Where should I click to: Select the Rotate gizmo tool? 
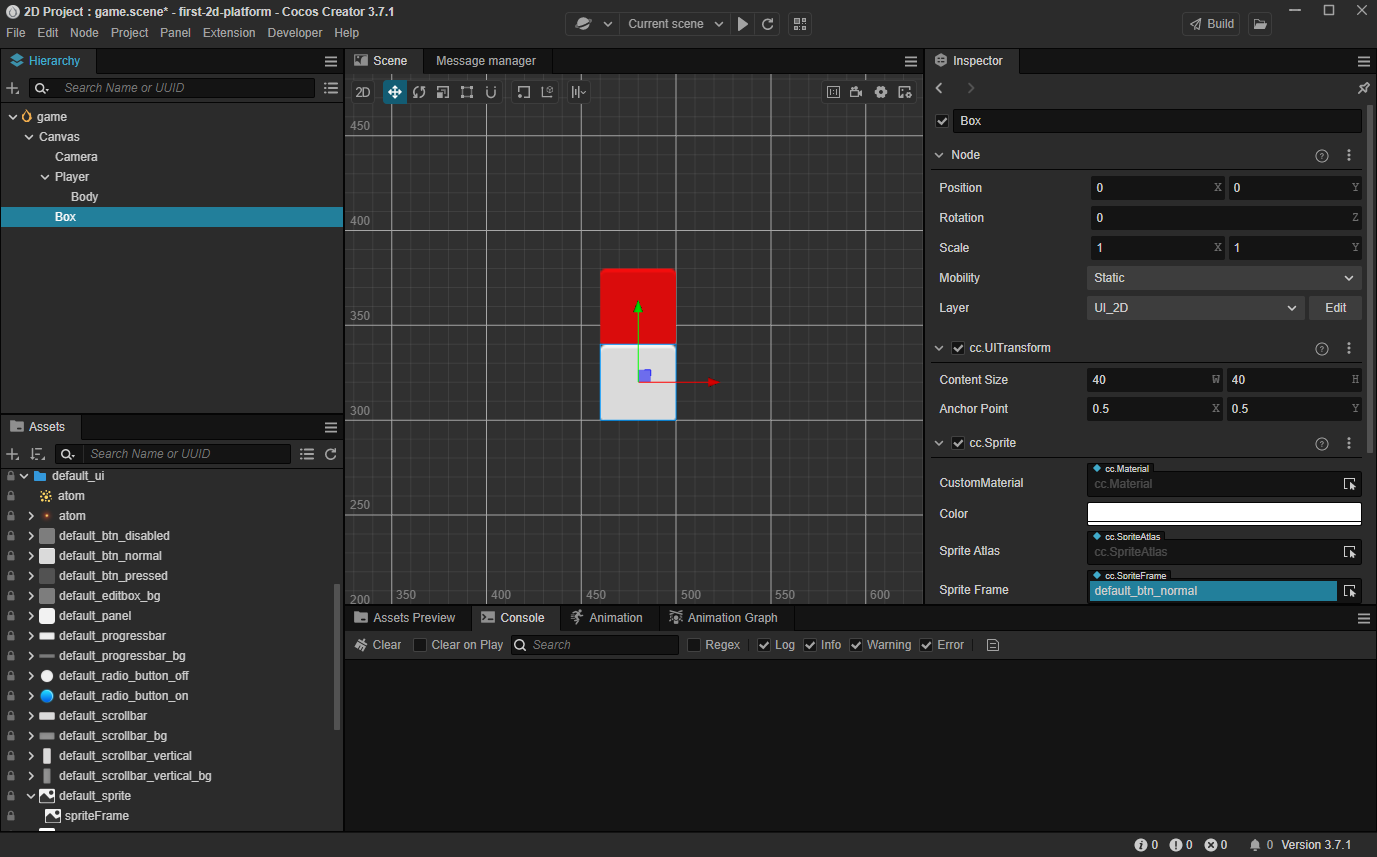[419, 92]
